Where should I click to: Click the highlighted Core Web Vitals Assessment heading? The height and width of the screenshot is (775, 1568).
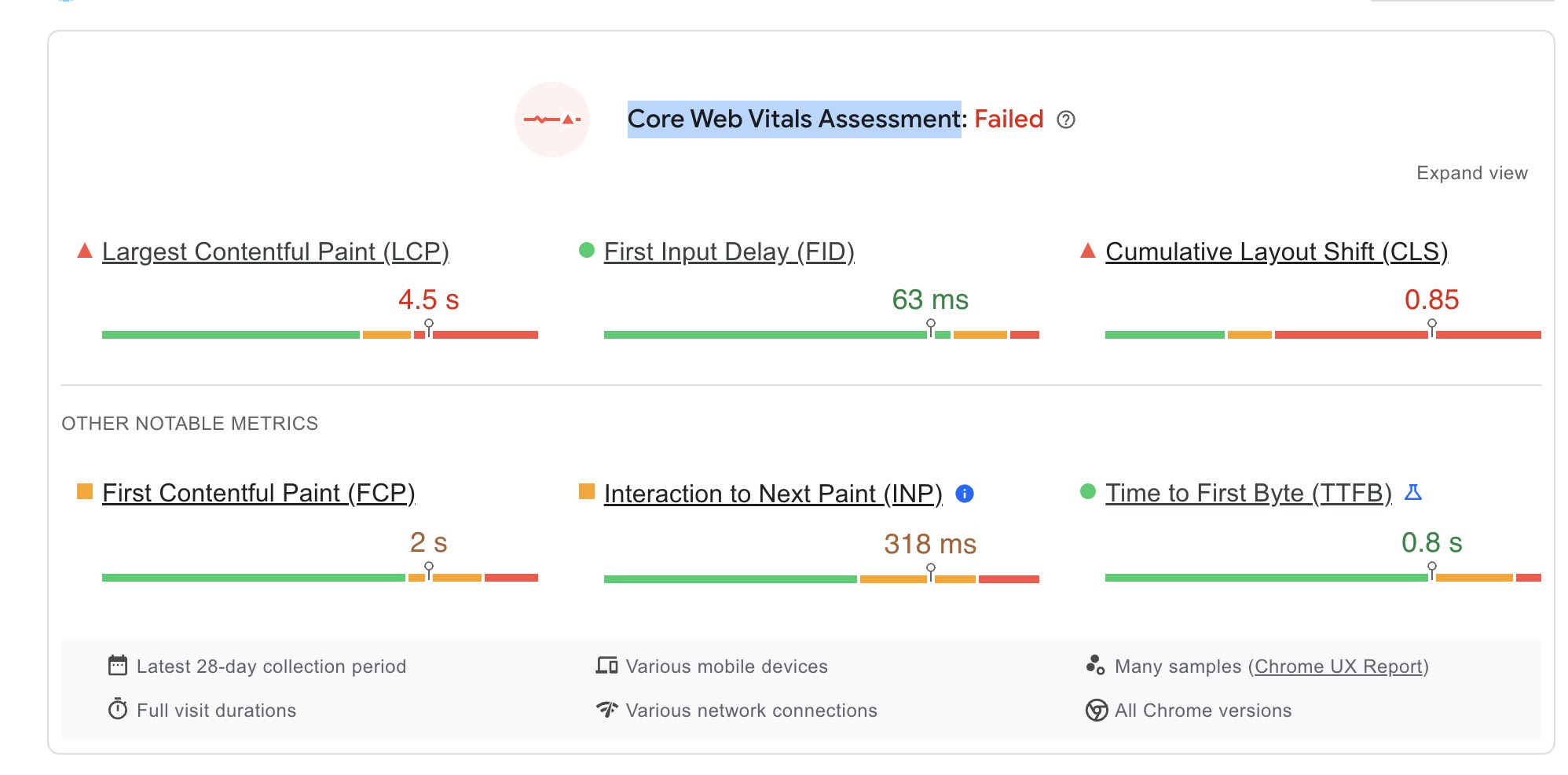tap(793, 119)
